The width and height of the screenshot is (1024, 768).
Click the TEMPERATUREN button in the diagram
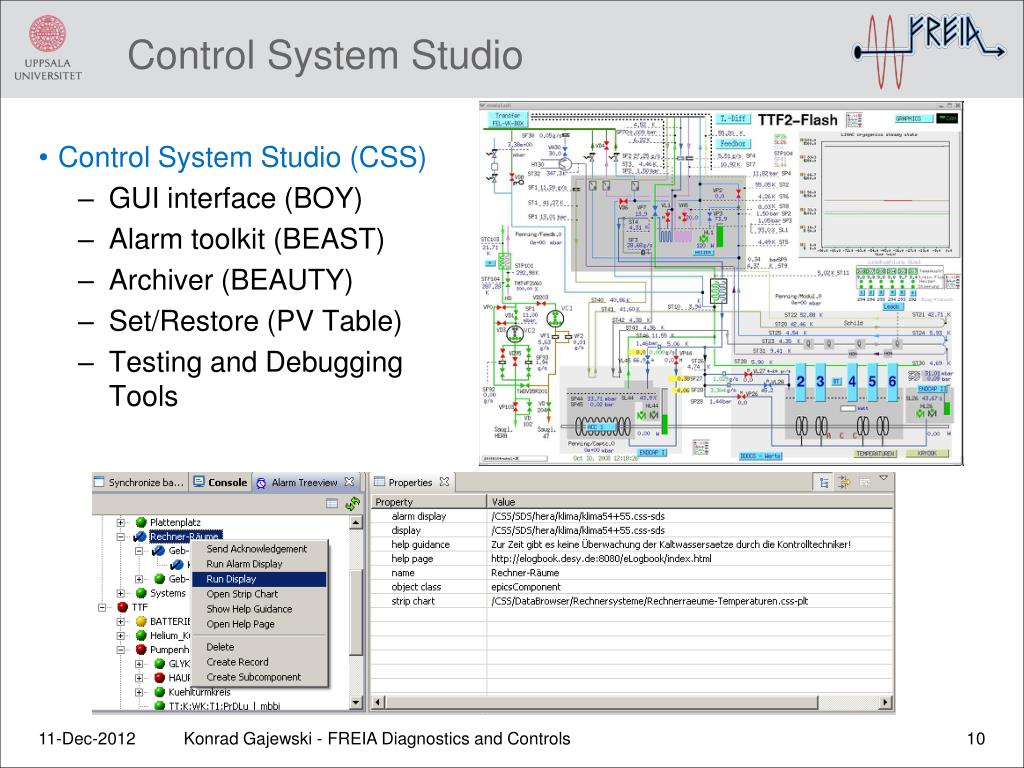pos(875,453)
